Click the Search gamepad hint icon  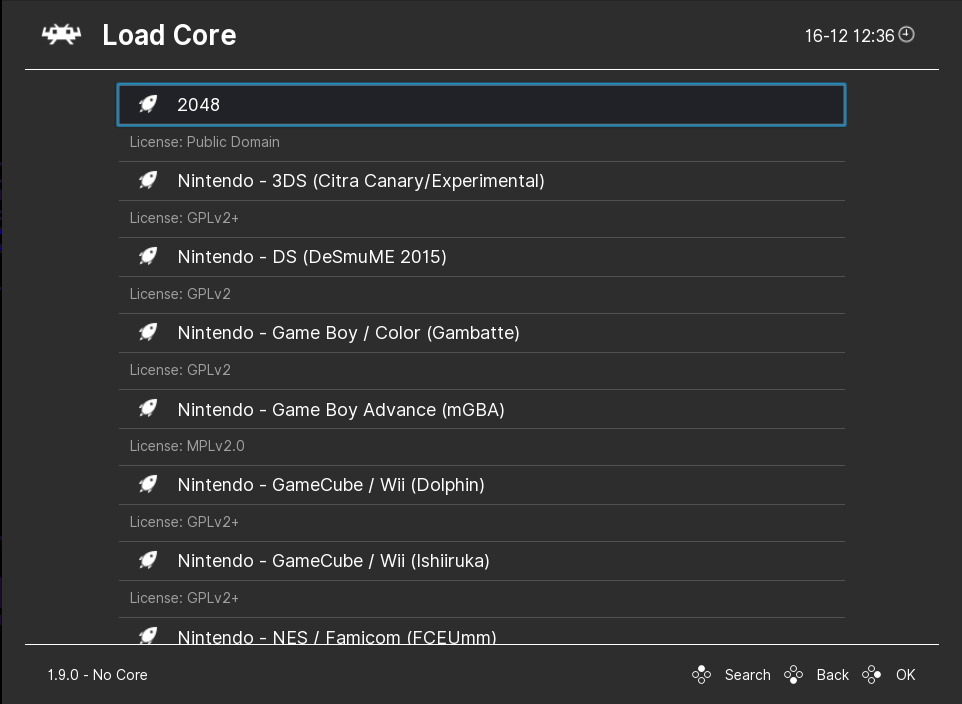click(702, 675)
